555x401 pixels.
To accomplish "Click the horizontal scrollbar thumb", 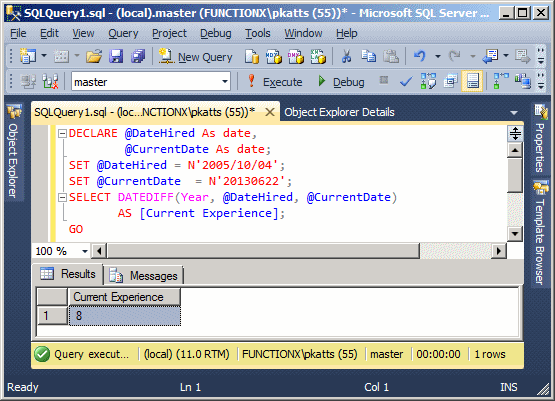I will [x=263, y=251].
